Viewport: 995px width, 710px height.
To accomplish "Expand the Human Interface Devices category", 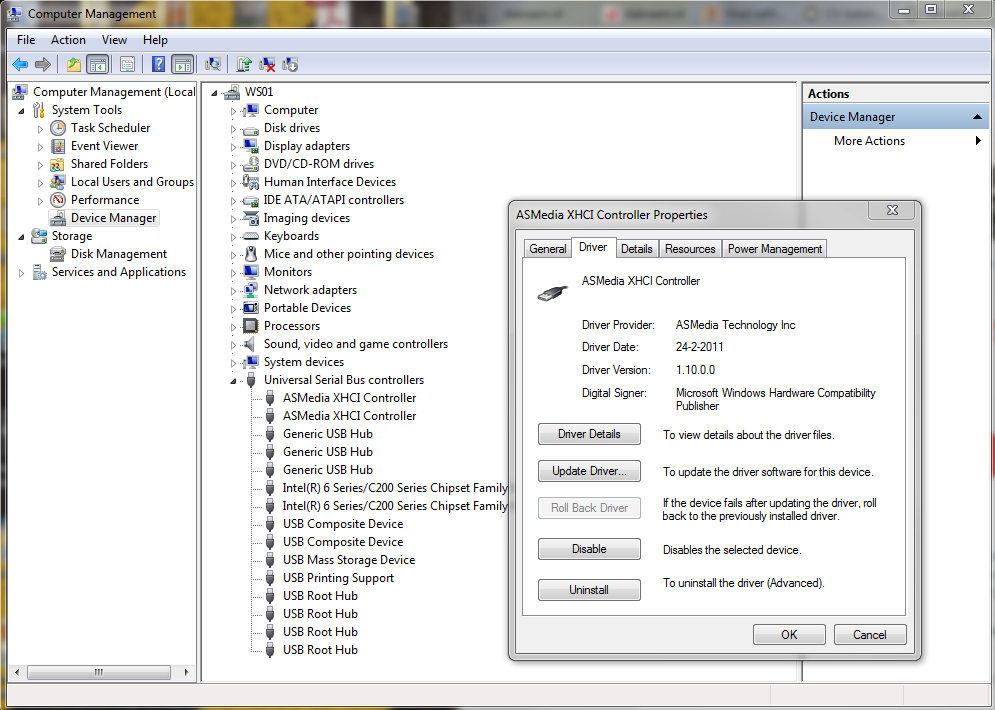I will [x=234, y=183].
